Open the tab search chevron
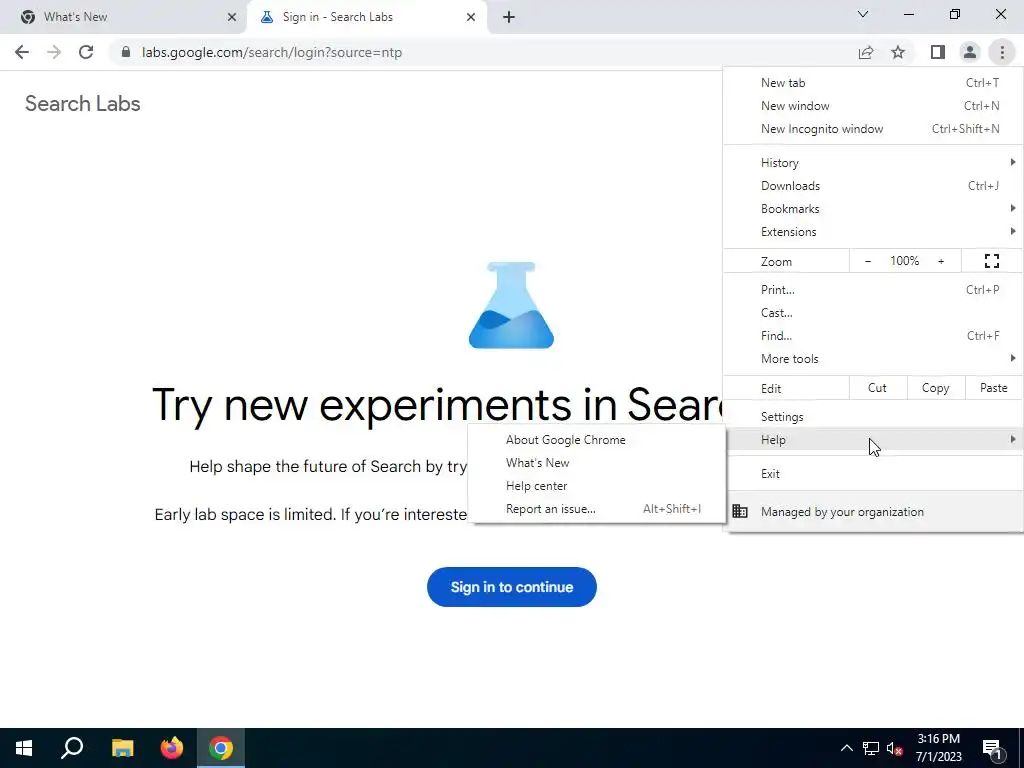This screenshot has height=768, width=1024. [x=863, y=14]
